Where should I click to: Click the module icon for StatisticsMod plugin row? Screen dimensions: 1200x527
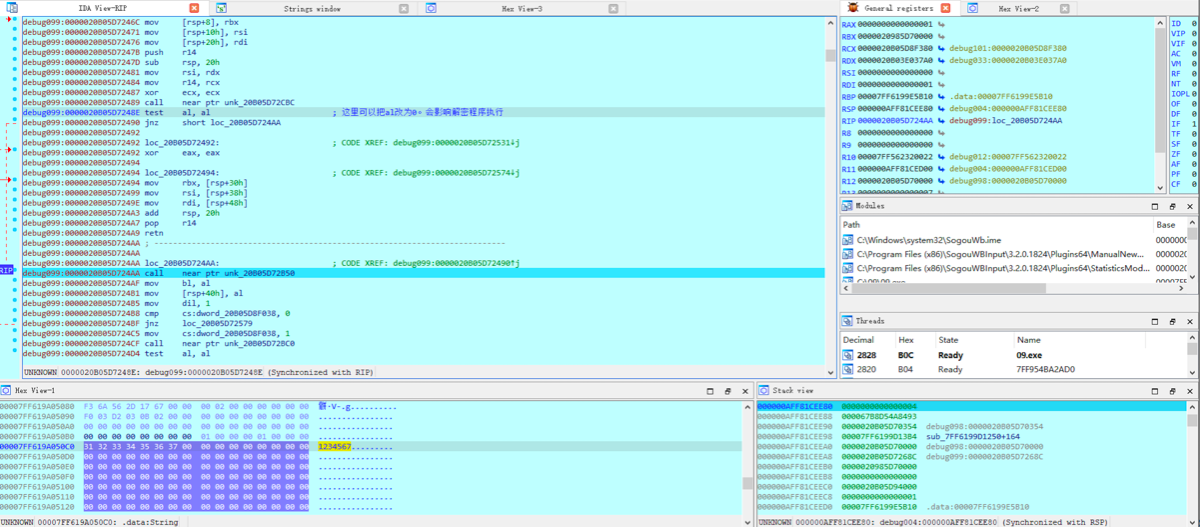pyautogui.click(x=848, y=268)
